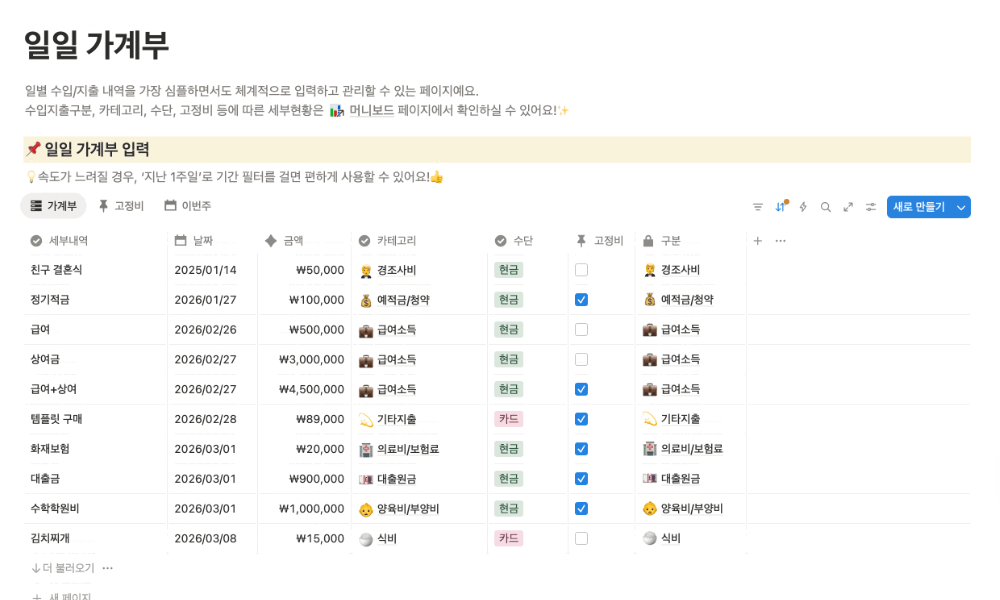Screen dimensions: 1000x600
Task: Click the pink 카드 tag for 템플릿 구매
Action: [509, 419]
